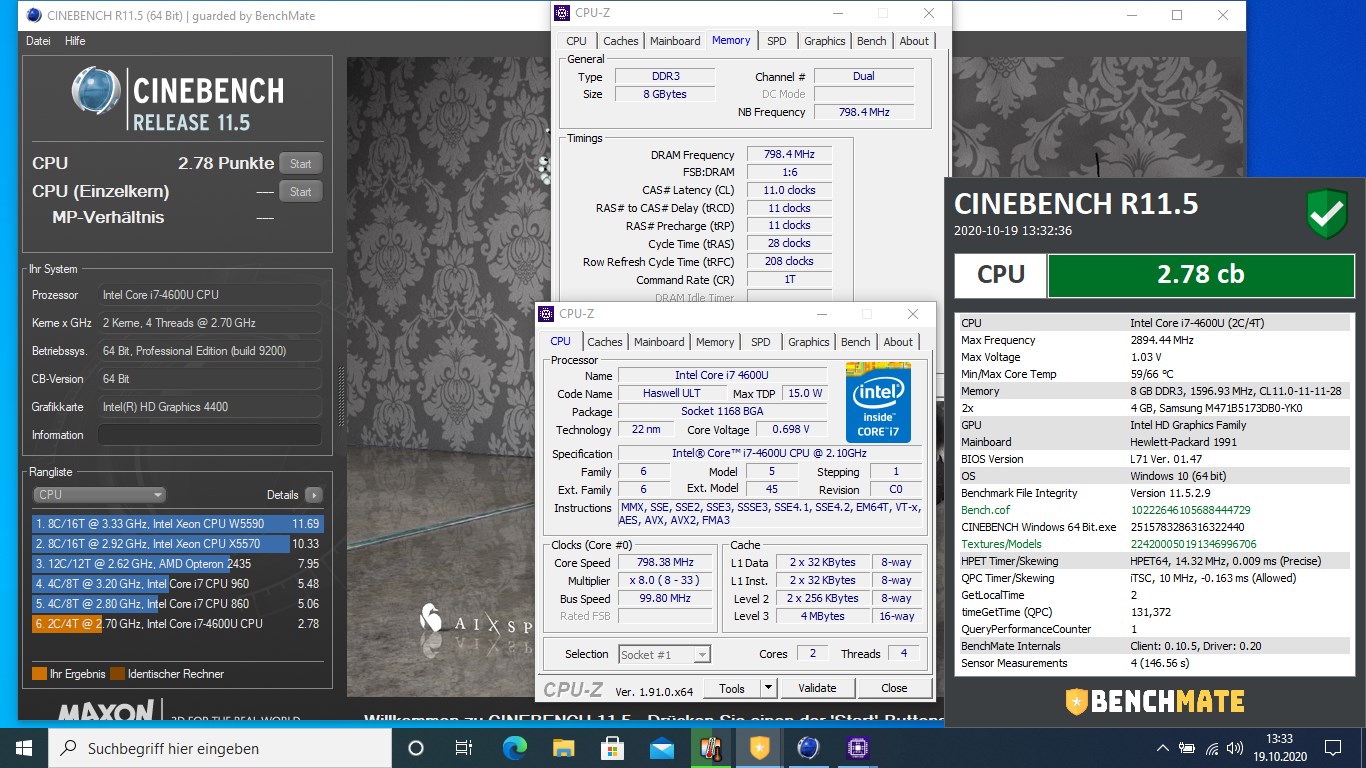Click the Taskbar search box
Screen dimensions: 1366x768
click(x=222, y=747)
